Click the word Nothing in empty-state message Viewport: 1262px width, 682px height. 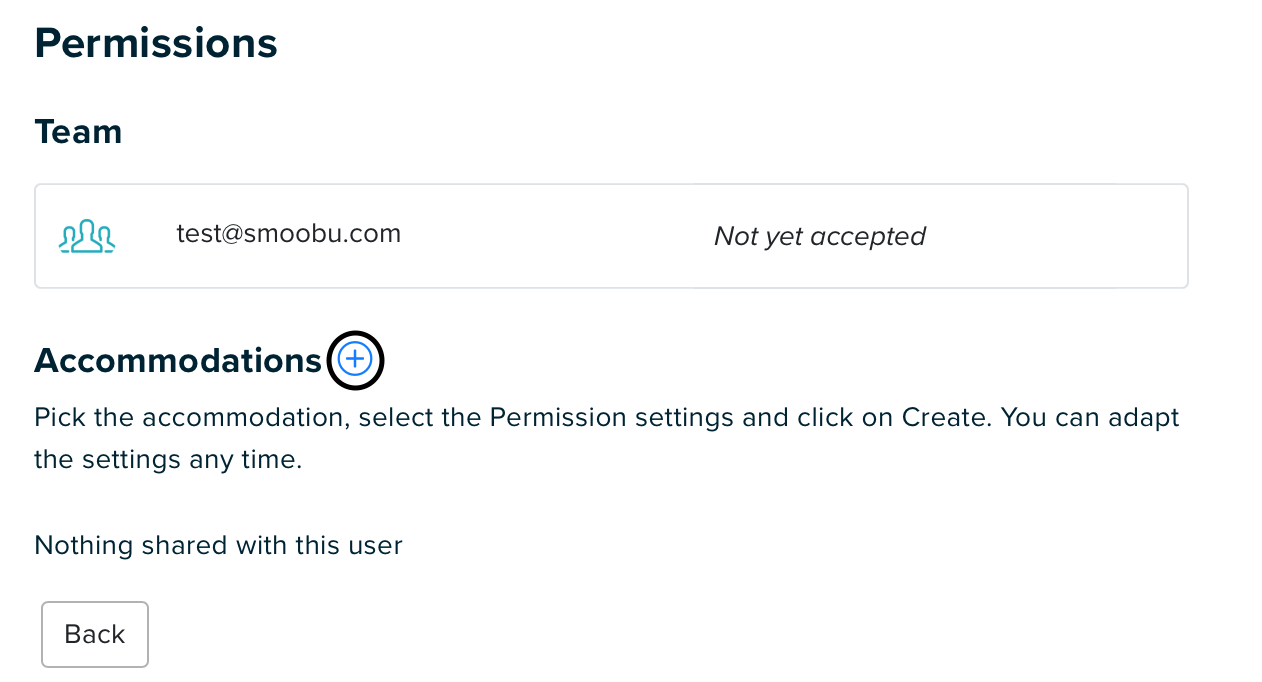pos(84,545)
